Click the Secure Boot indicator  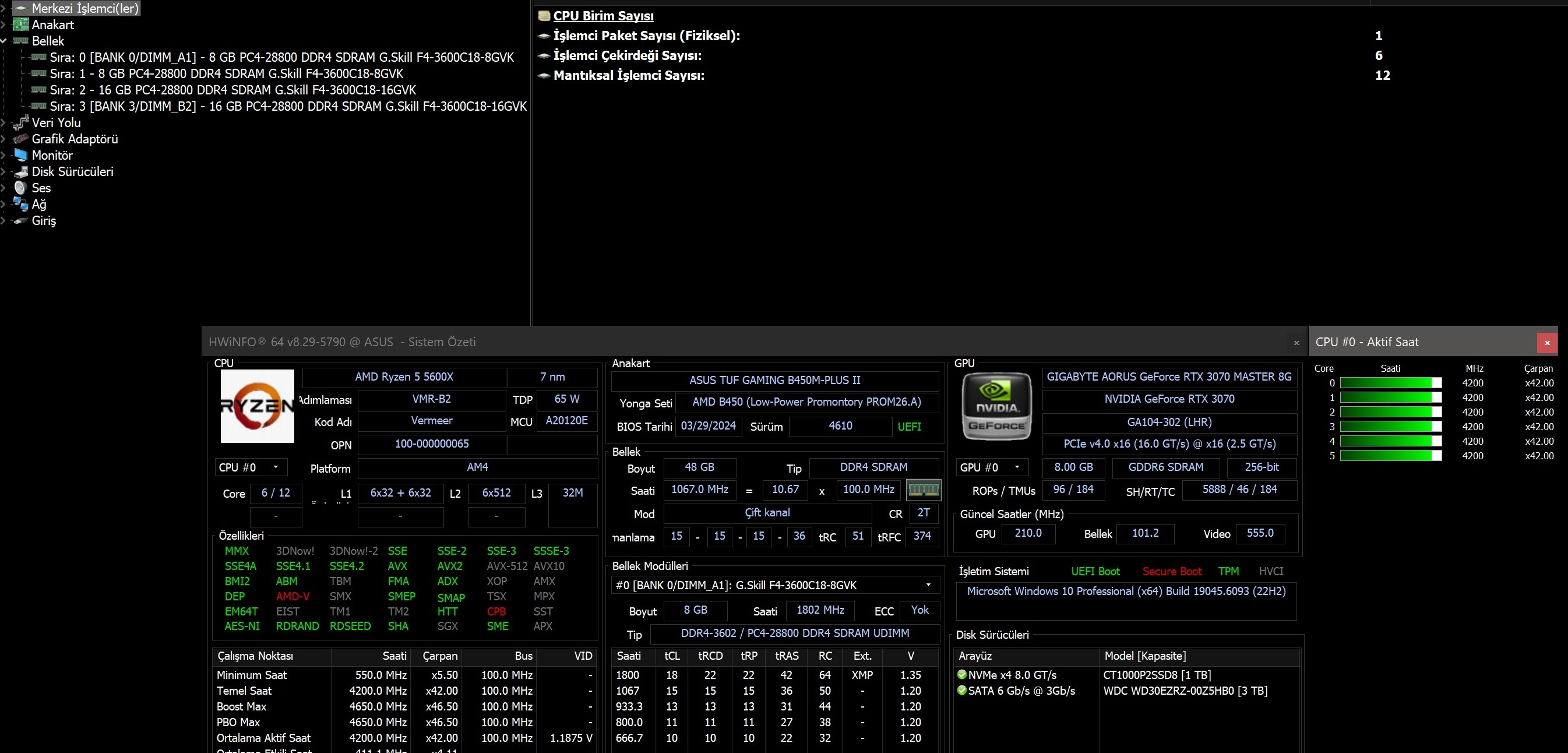click(1172, 572)
